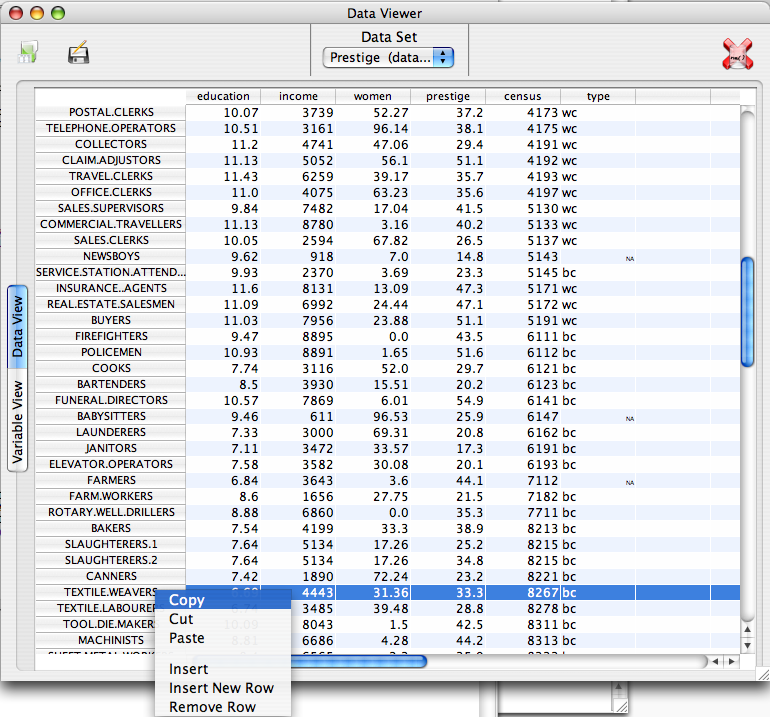The width and height of the screenshot is (770, 717).
Task: Click the red X remove data icon
Action: (x=737, y=55)
